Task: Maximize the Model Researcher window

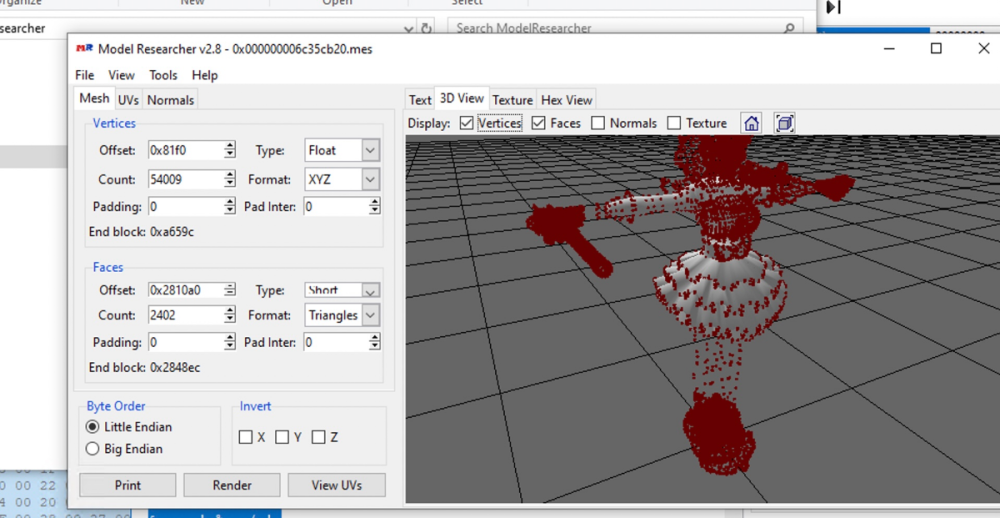Action: coord(936,48)
